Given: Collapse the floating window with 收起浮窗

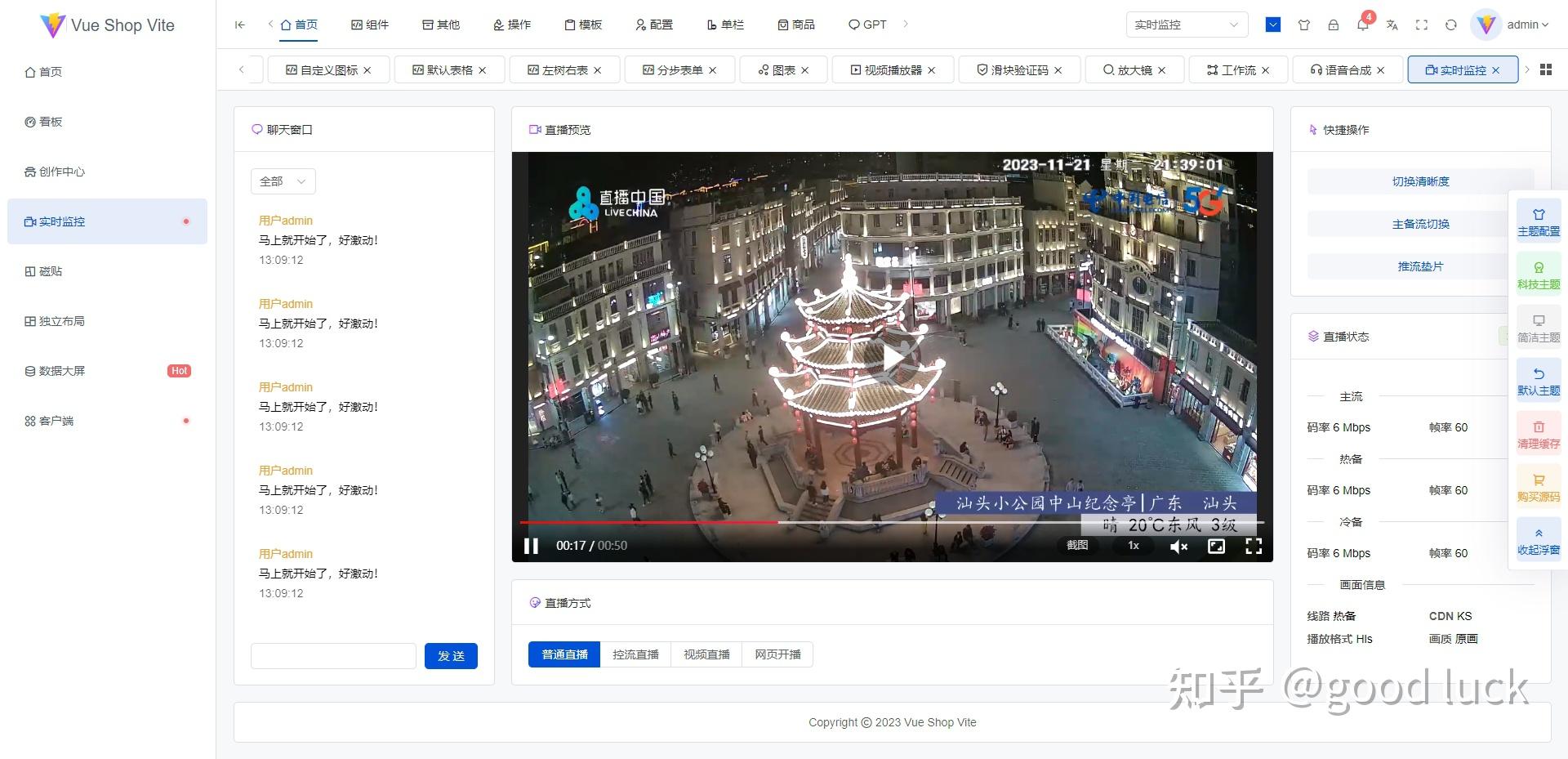Looking at the screenshot, I should [x=1538, y=540].
